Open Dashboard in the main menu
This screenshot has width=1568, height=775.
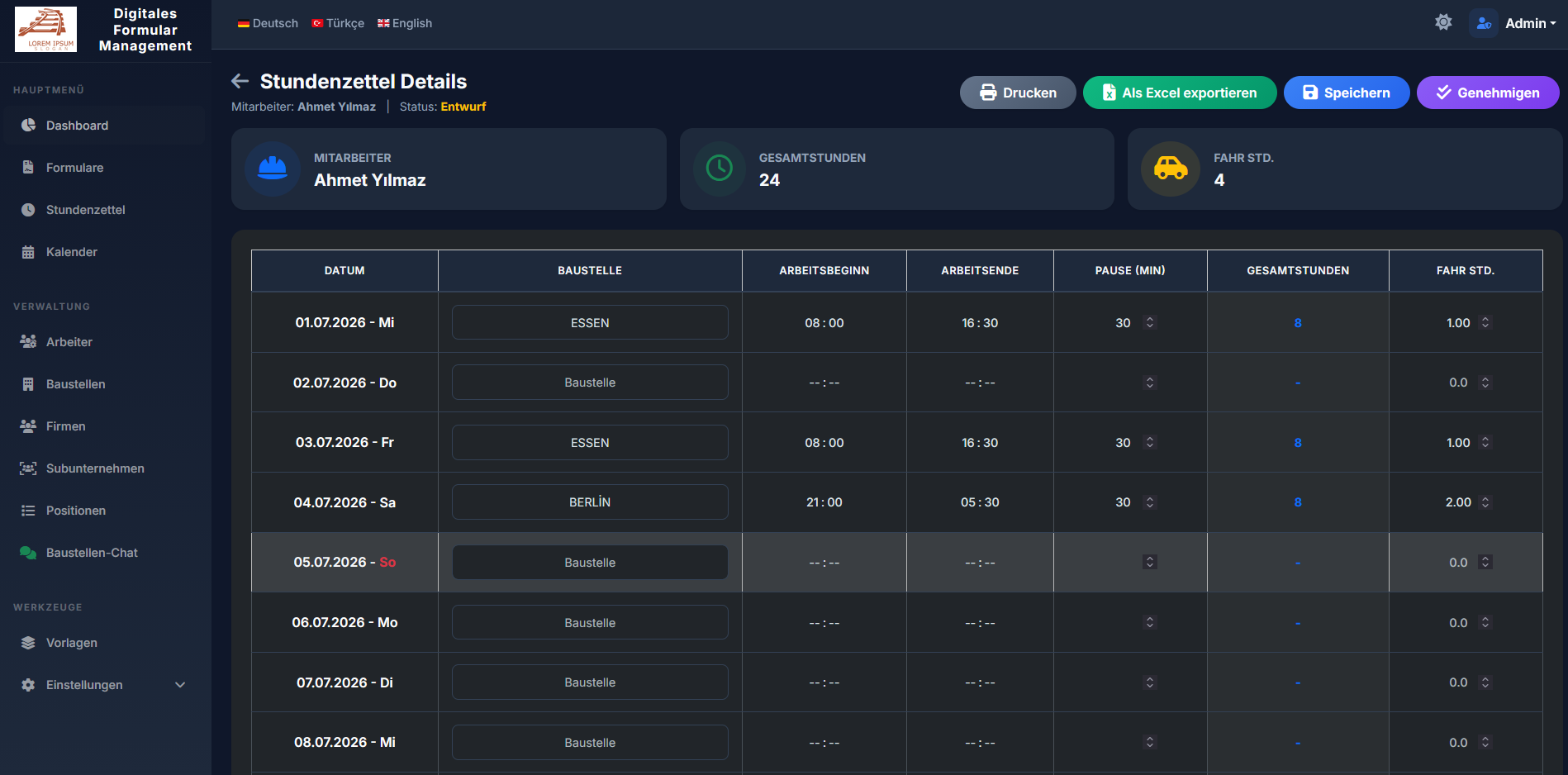104,125
